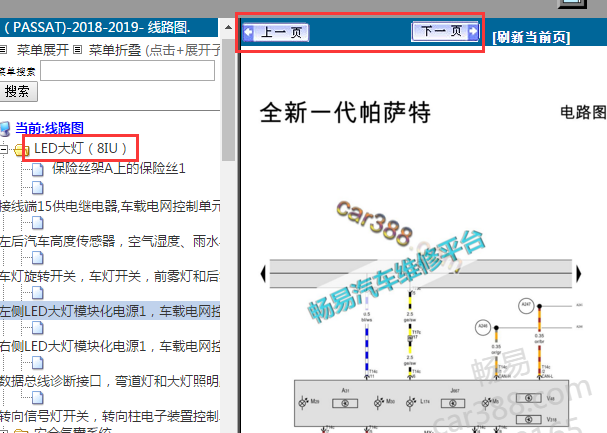Click 菜单折叠 list icon
Screen dimensions: 607x433
tap(77, 50)
